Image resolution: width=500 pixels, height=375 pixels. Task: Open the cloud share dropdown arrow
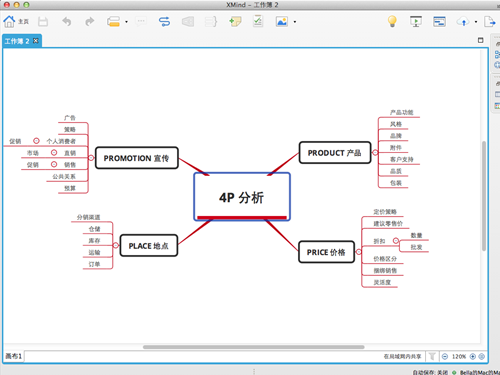[476, 22]
